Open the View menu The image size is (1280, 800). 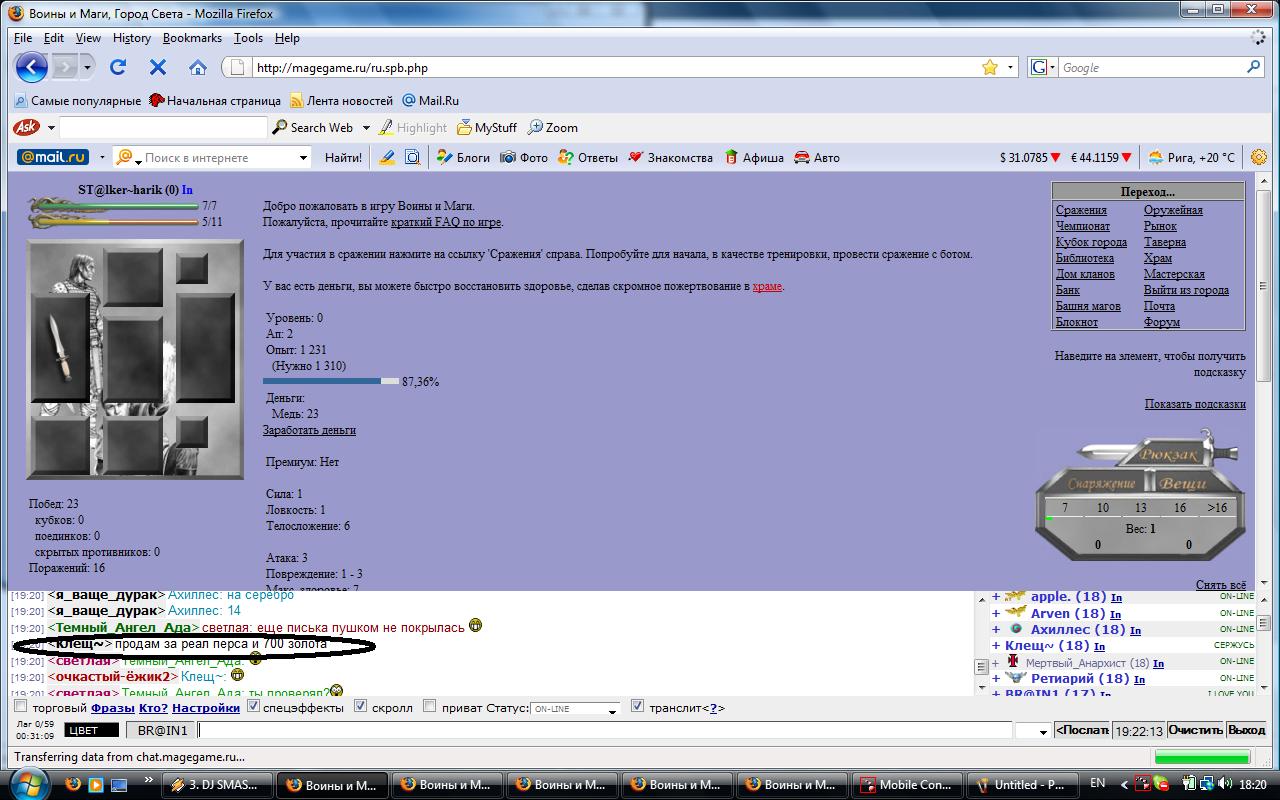click(x=88, y=38)
